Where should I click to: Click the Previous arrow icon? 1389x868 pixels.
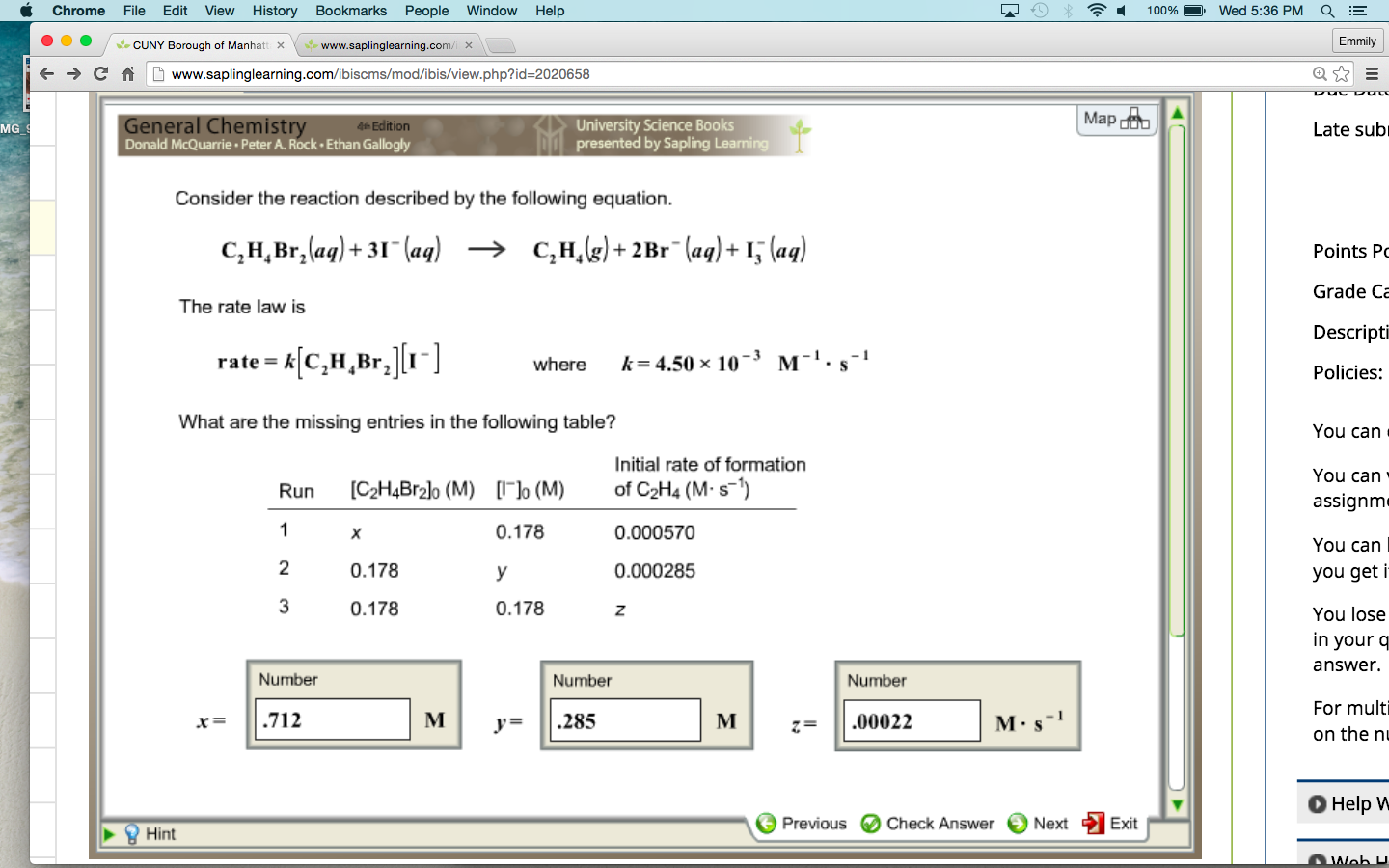click(767, 824)
